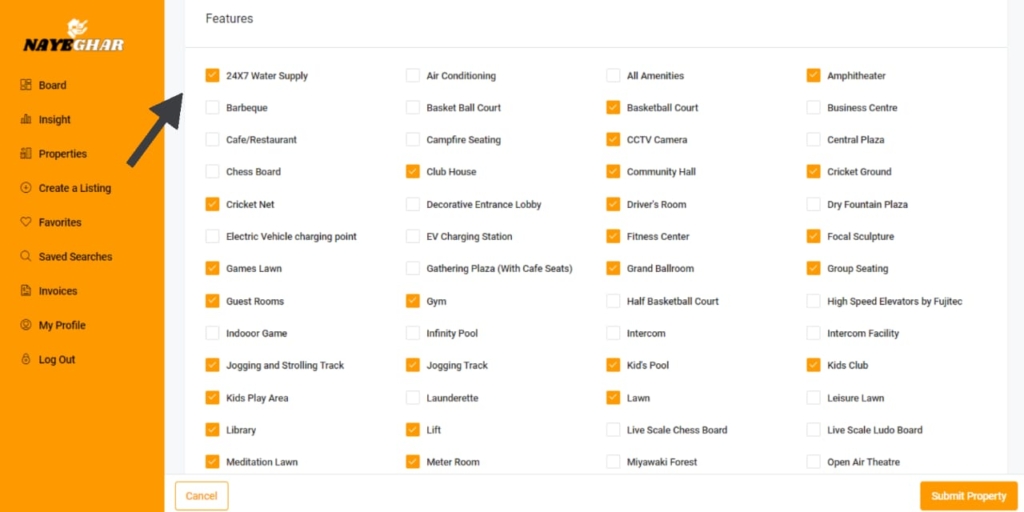Open Saved Searches in sidebar

76,257
